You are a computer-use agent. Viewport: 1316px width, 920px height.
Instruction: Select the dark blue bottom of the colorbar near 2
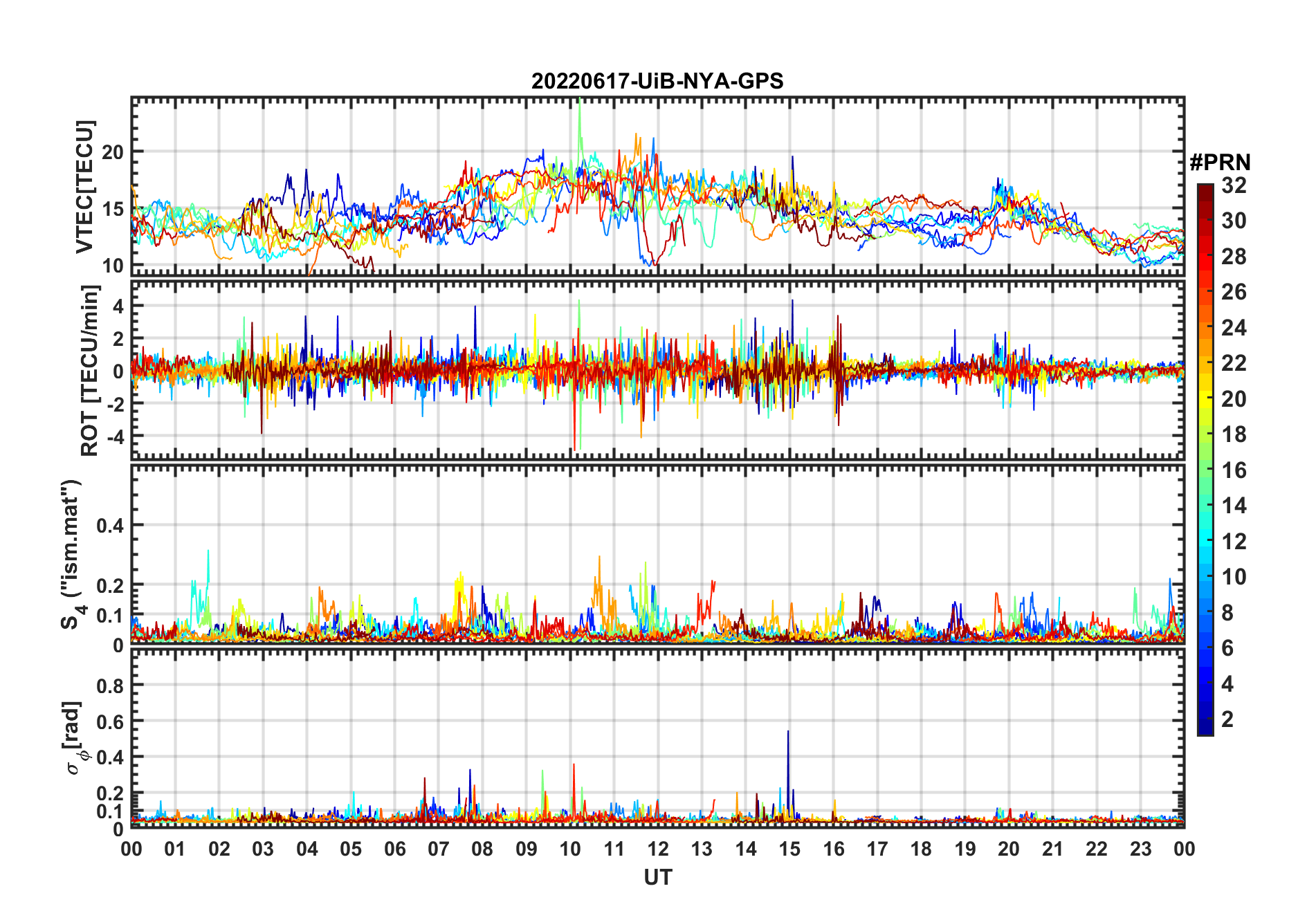[x=1205, y=726]
